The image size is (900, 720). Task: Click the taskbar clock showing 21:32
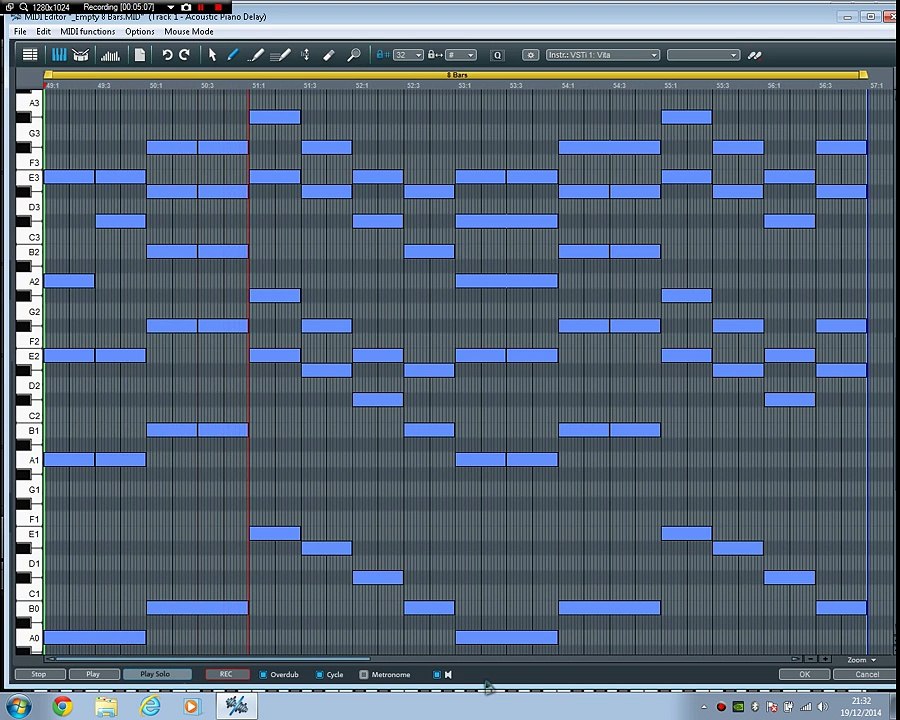click(x=861, y=701)
